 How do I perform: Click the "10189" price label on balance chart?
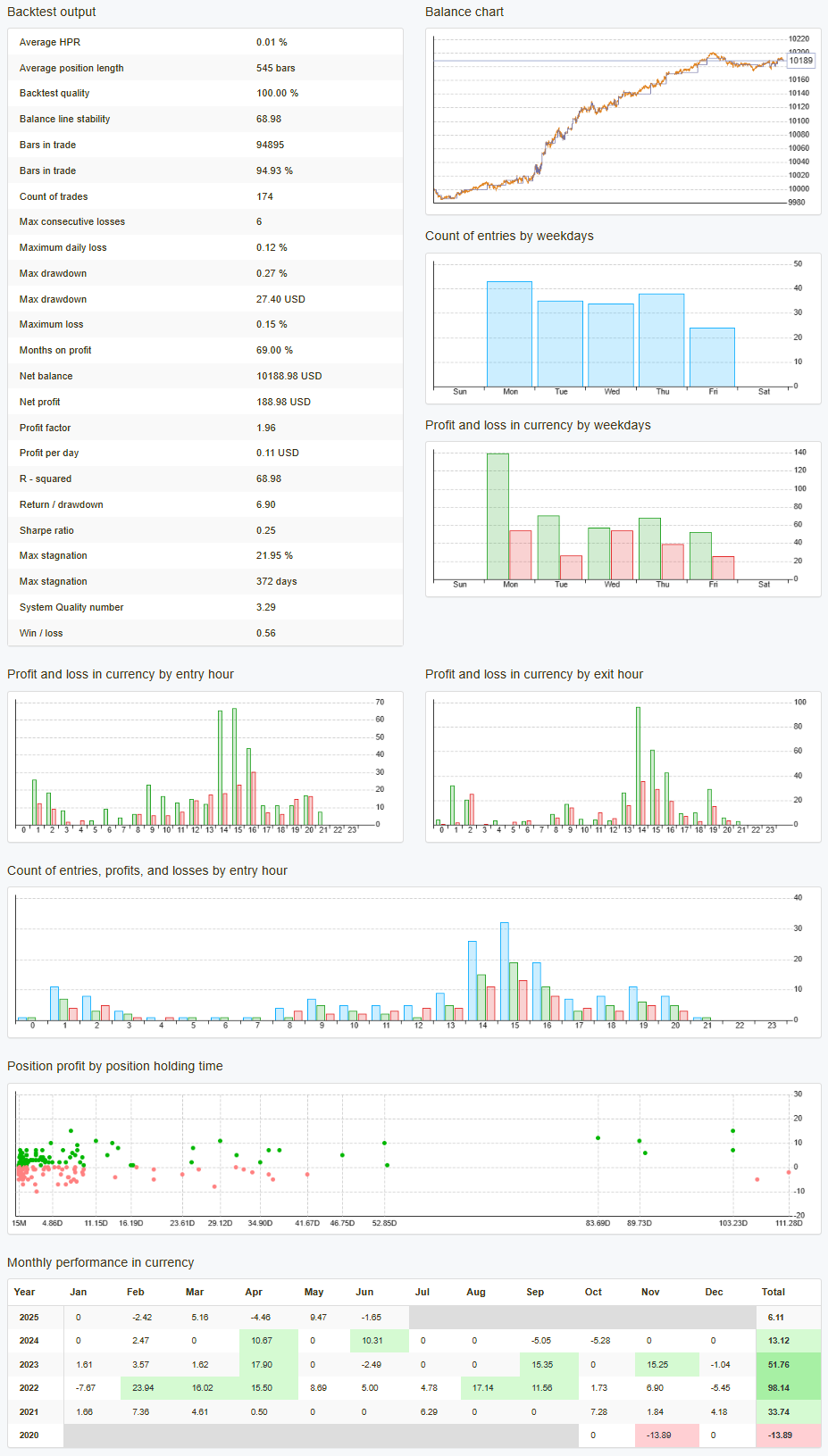(801, 61)
